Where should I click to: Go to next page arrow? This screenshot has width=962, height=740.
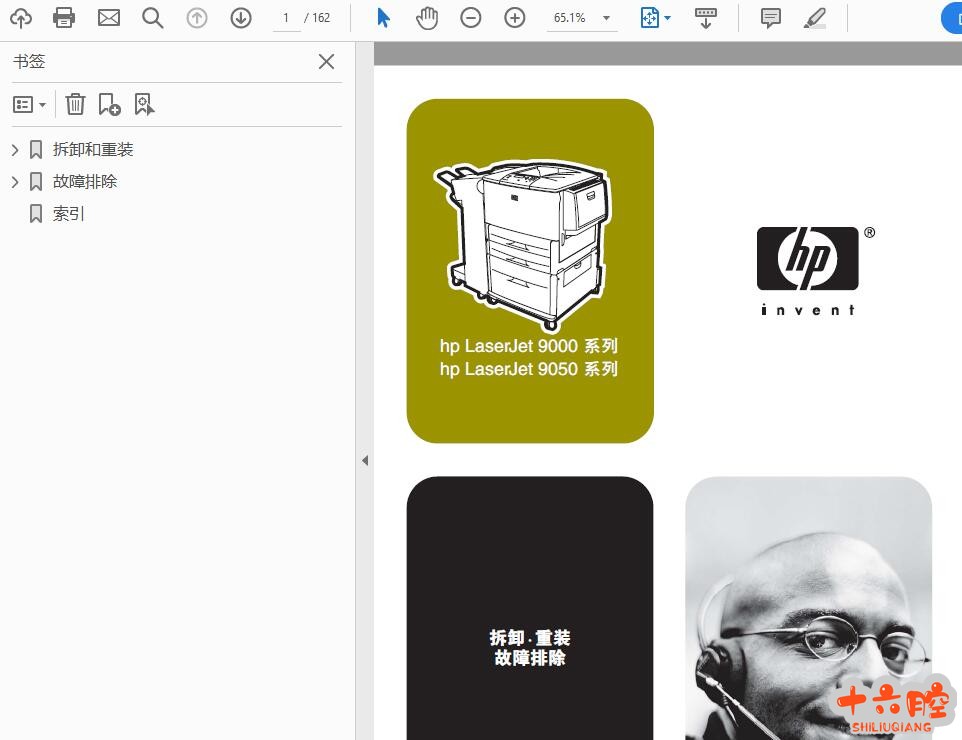(240, 17)
